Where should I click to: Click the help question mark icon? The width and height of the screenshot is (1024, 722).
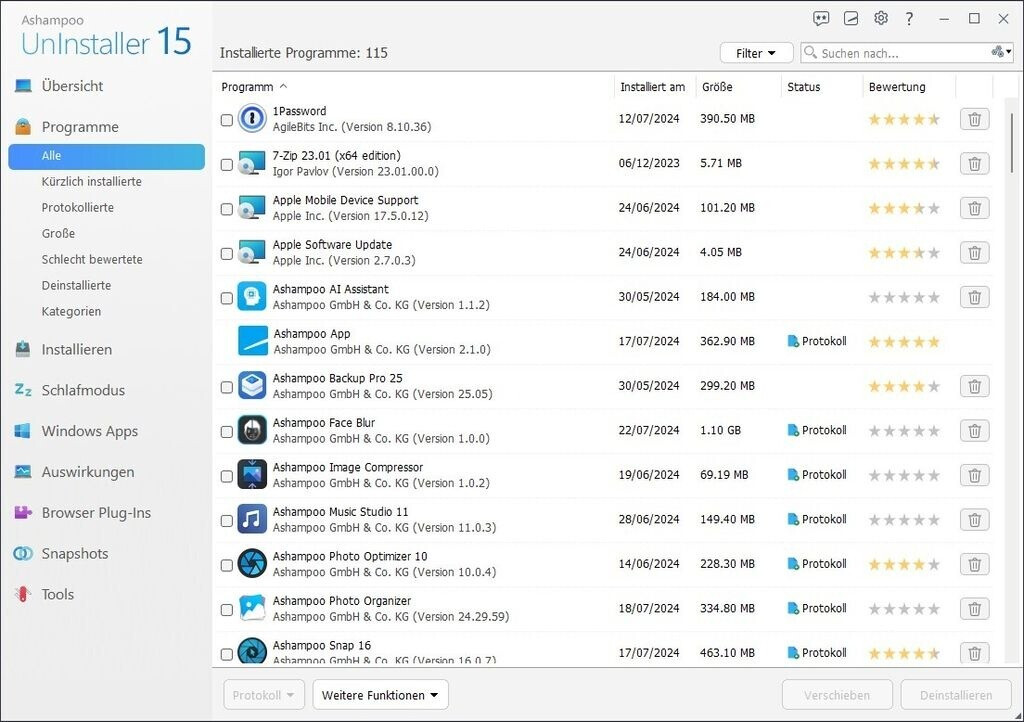[909, 18]
